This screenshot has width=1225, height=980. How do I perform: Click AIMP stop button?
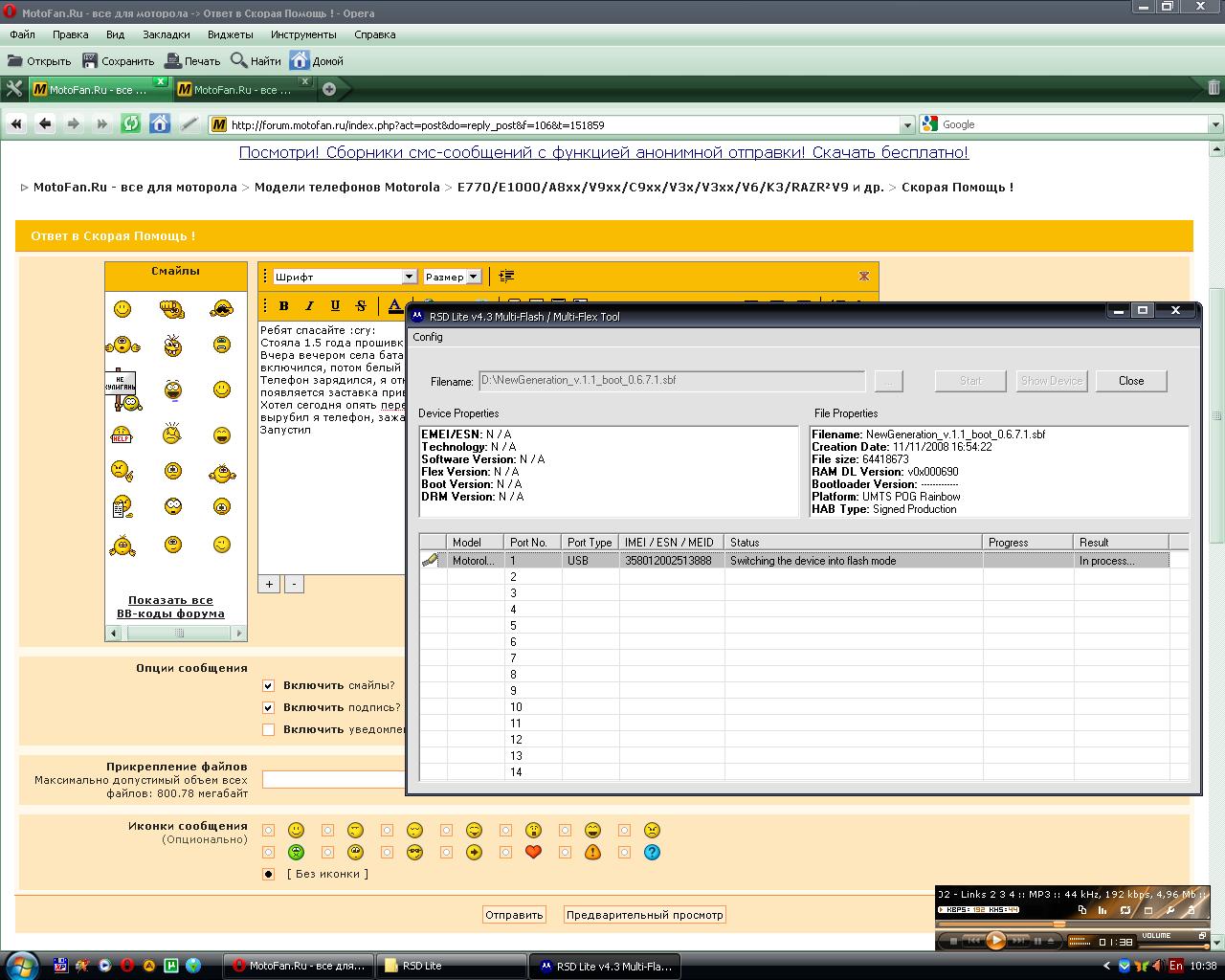tap(953, 941)
